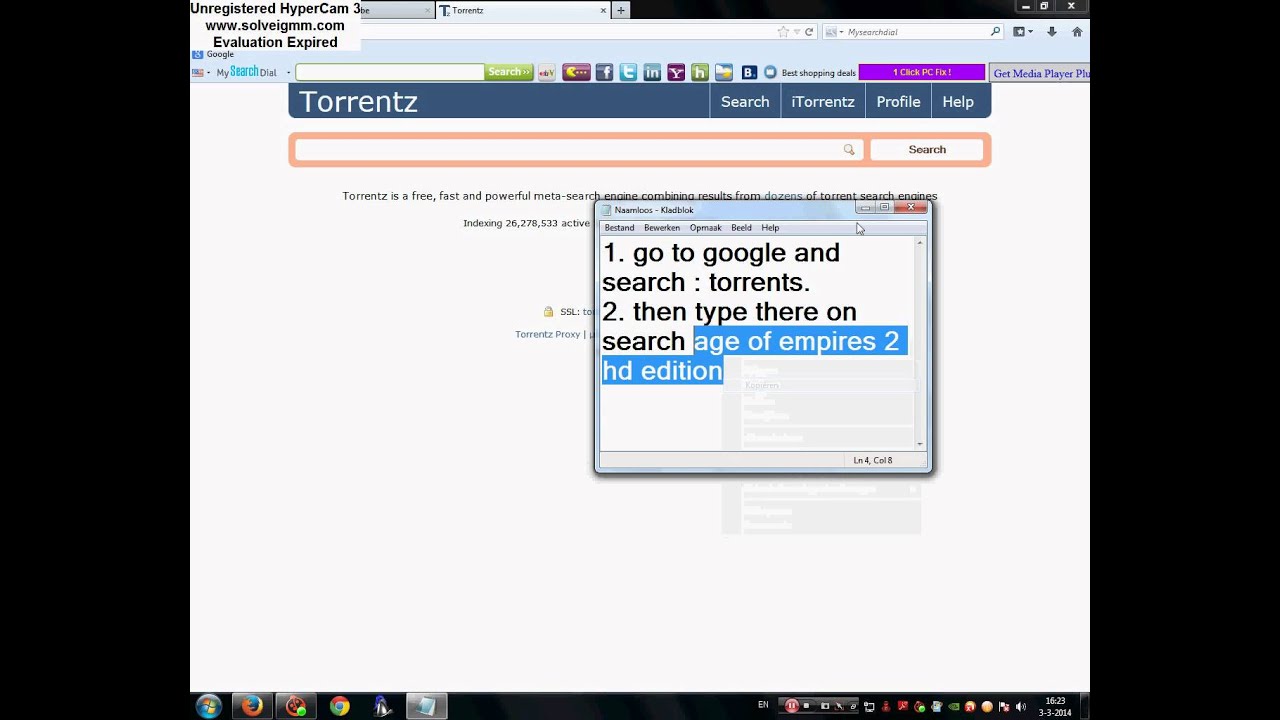Click the Torrentz site logo

(358, 101)
